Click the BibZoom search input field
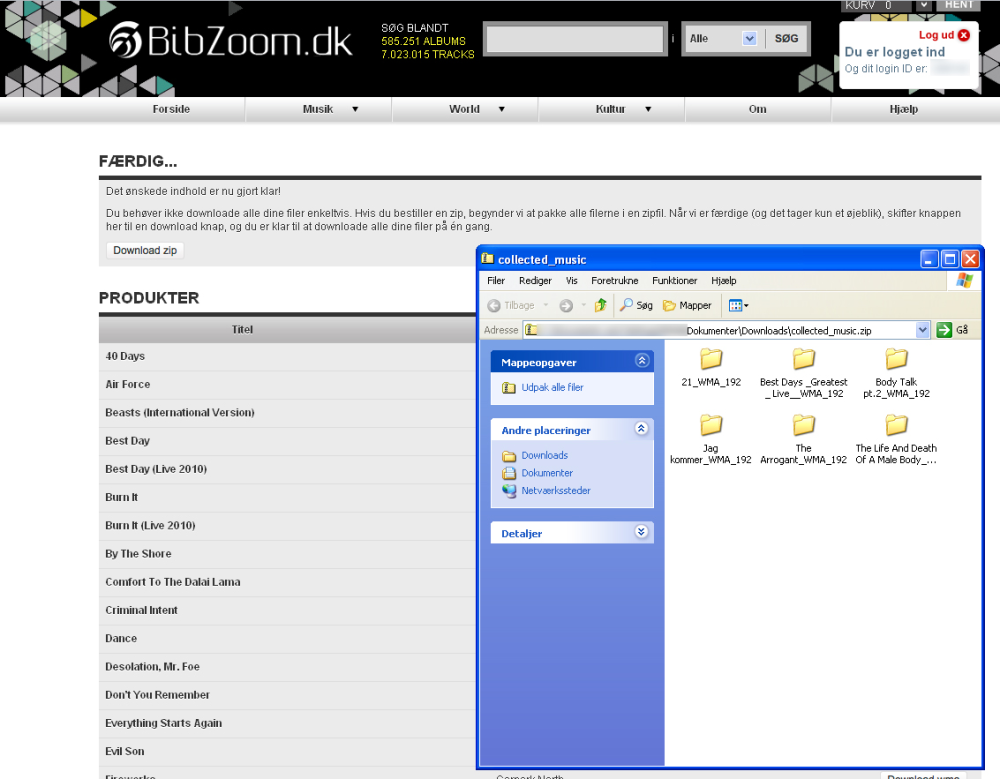The height and width of the screenshot is (779, 1000). pos(575,39)
